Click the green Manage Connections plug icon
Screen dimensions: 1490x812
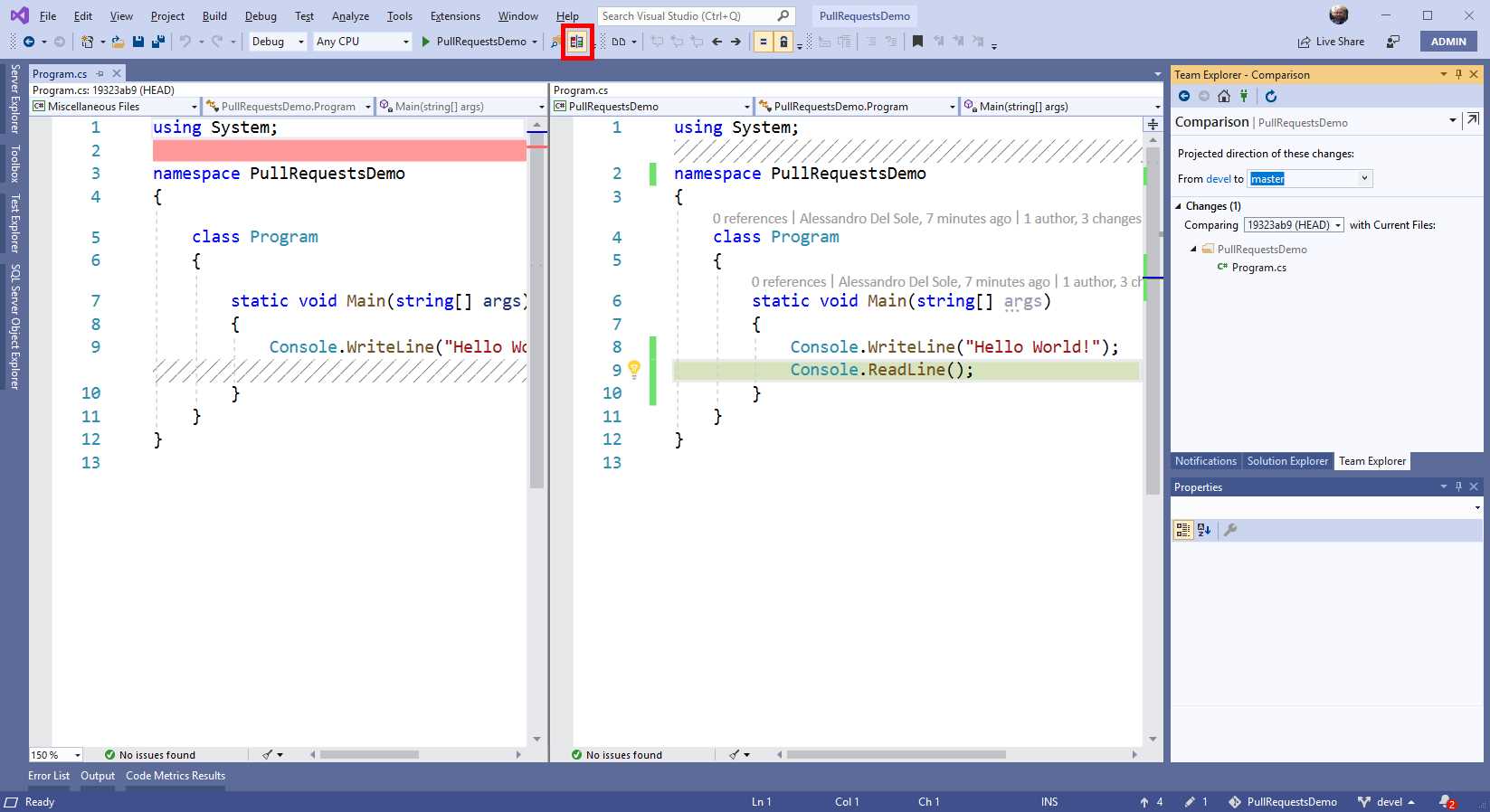[x=1244, y=96]
